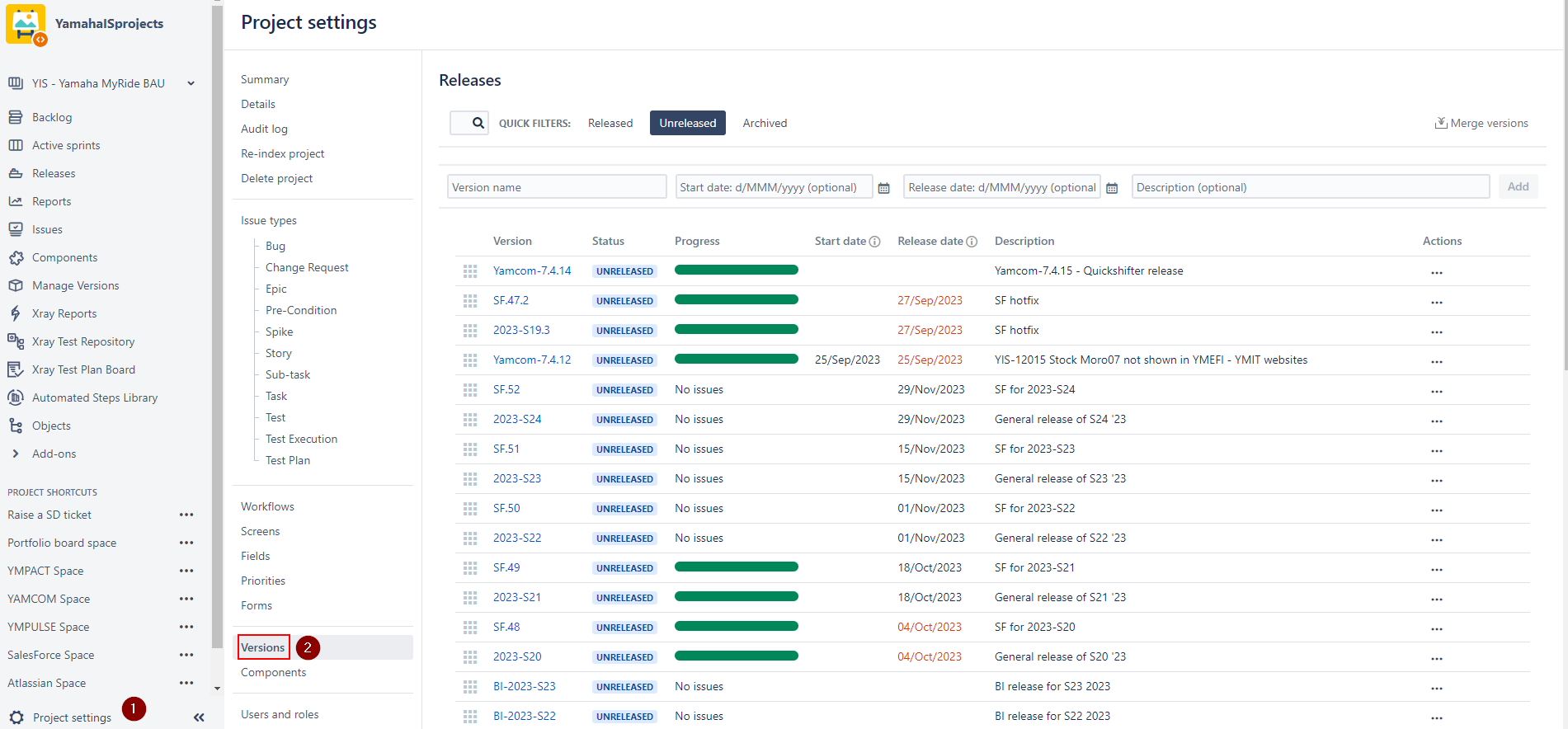Viewport: 1568px width, 729px height.
Task: Toggle the Released quick filter
Action: [x=610, y=123]
